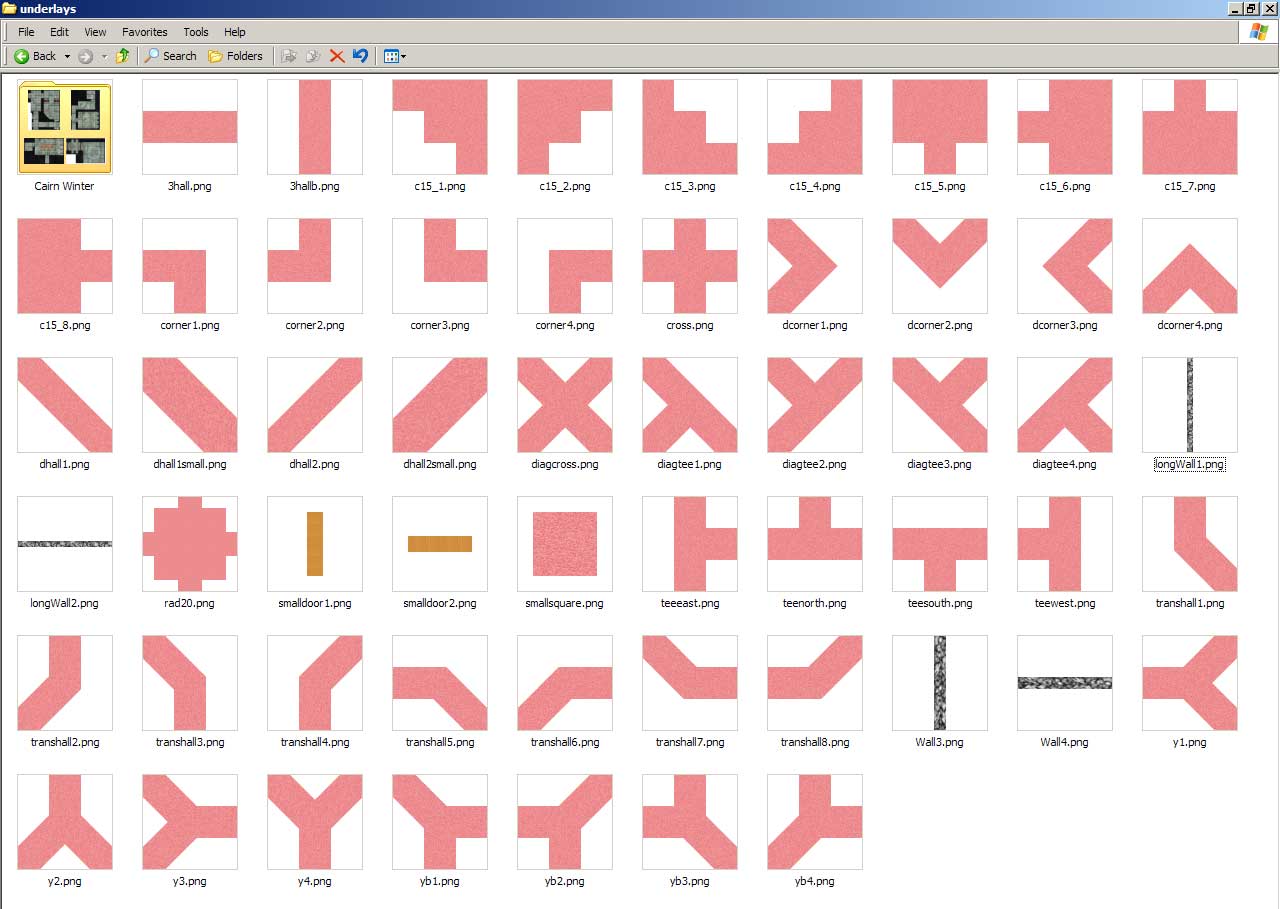
Task: Expand the Forward history dropdown arrow
Action: point(104,56)
